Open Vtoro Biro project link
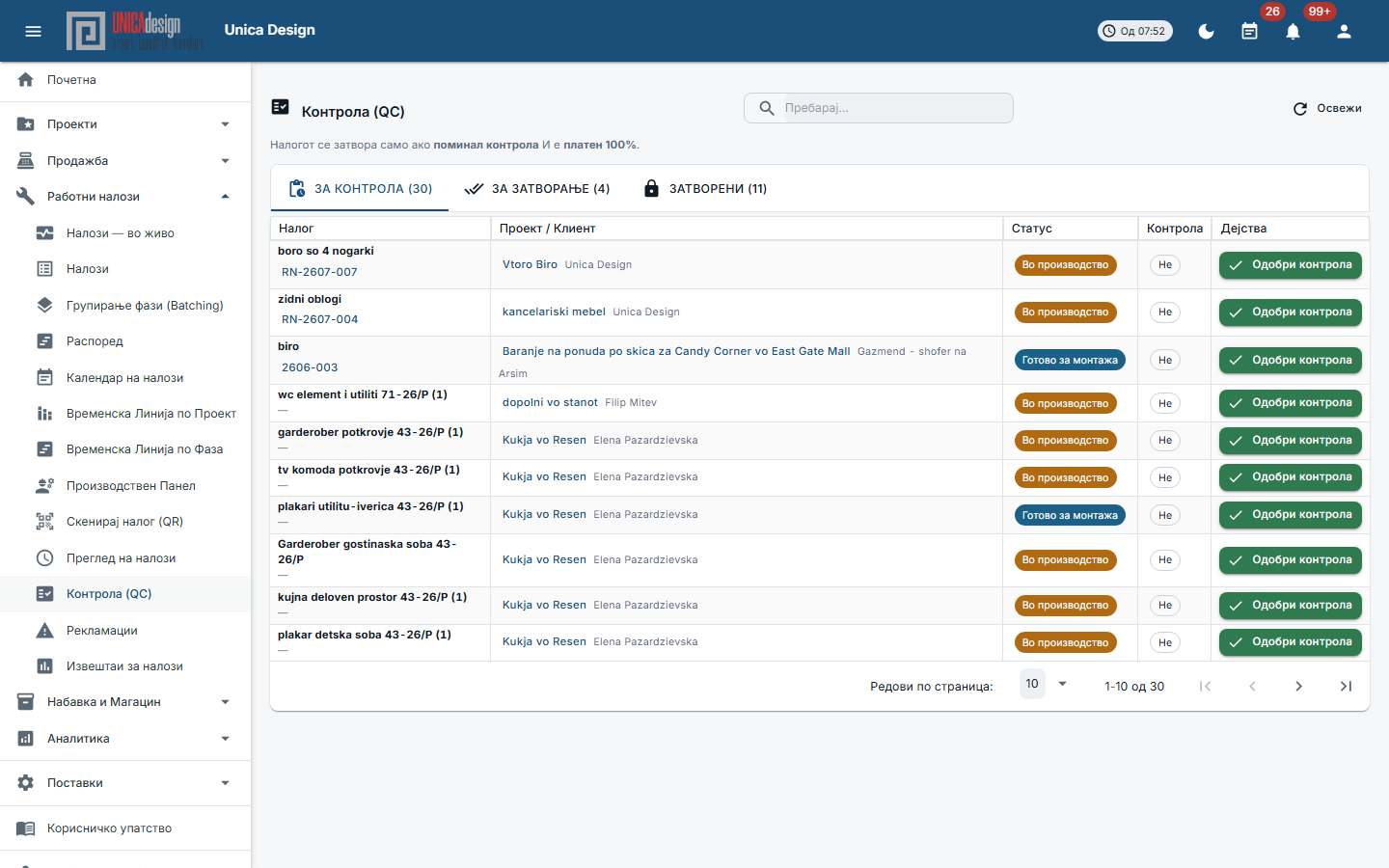The width and height of the screenshot is (1389, 868). pos(530,264)
